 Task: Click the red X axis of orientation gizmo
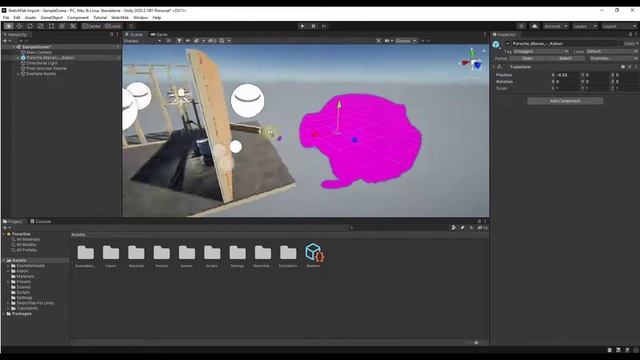[x=464, y=63]
